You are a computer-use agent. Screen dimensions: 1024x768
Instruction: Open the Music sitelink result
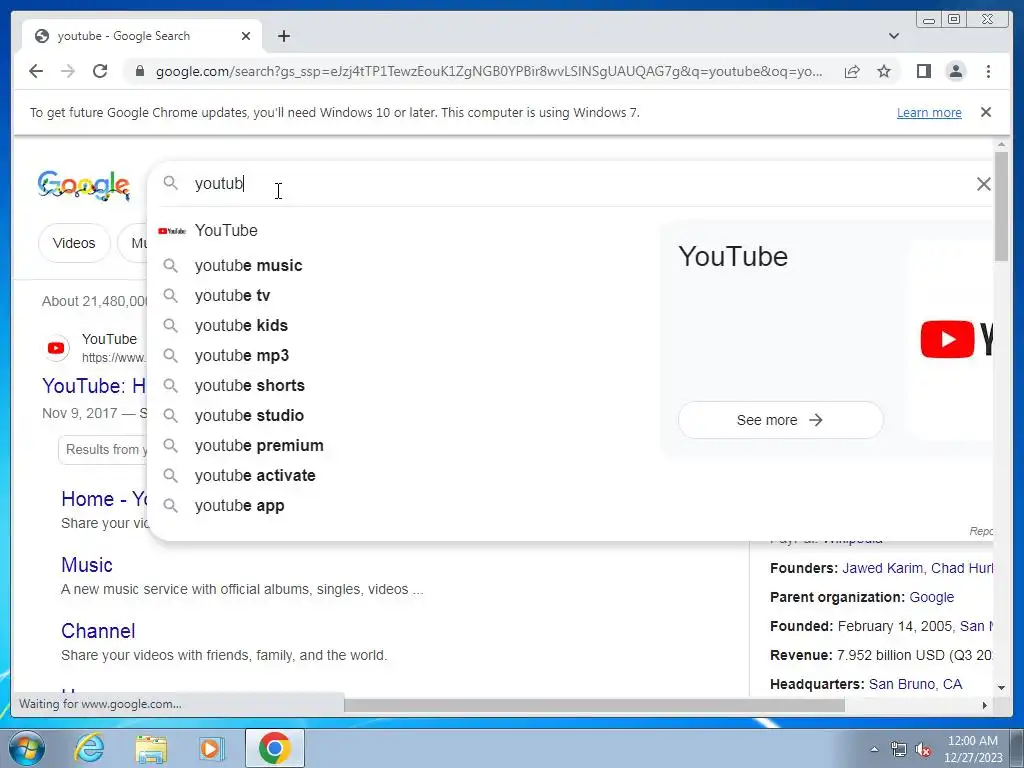pyautogui.click(x=87, y=565)
